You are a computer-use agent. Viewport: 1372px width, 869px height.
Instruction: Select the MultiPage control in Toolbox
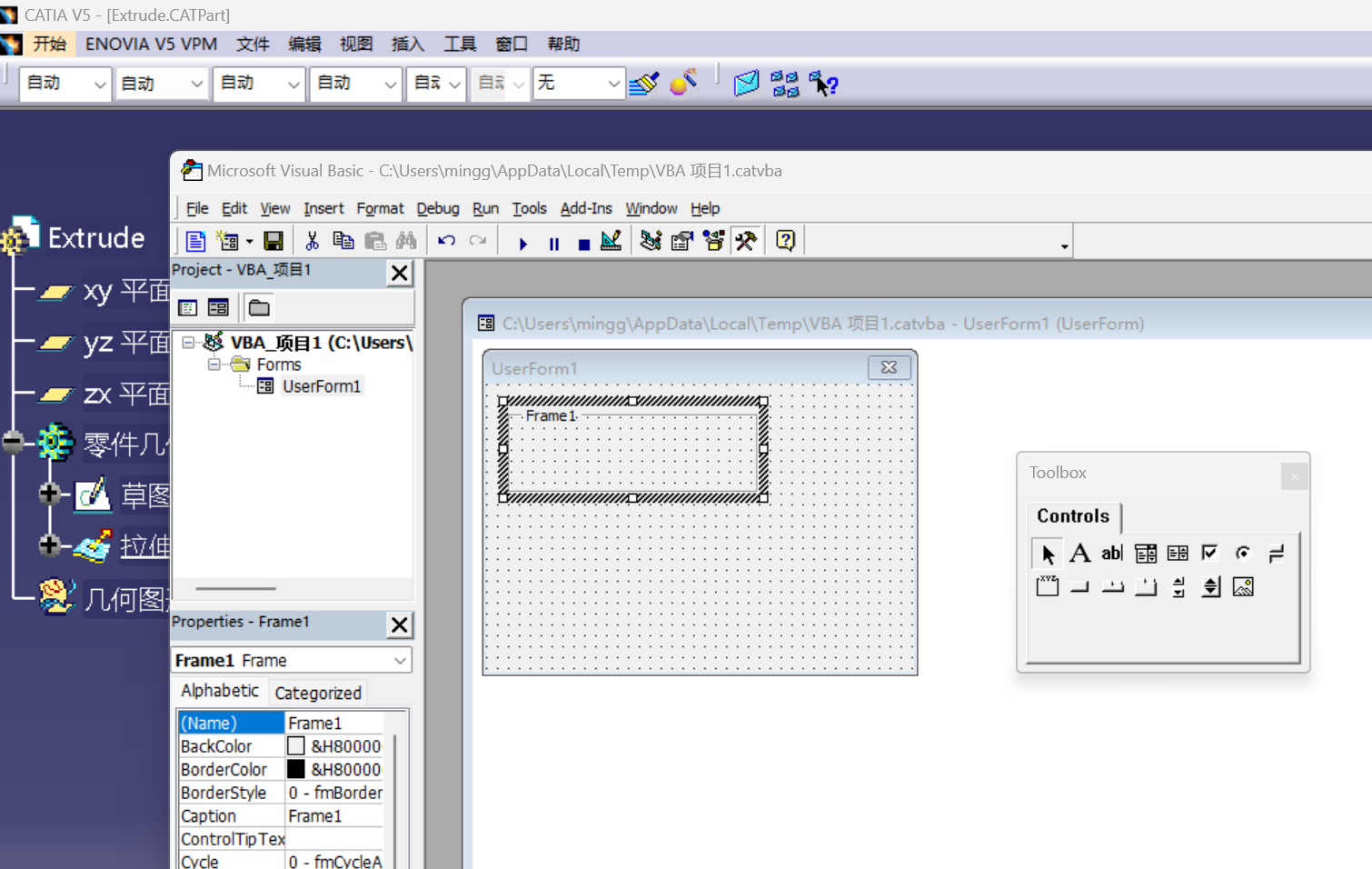pos(1146,587)
